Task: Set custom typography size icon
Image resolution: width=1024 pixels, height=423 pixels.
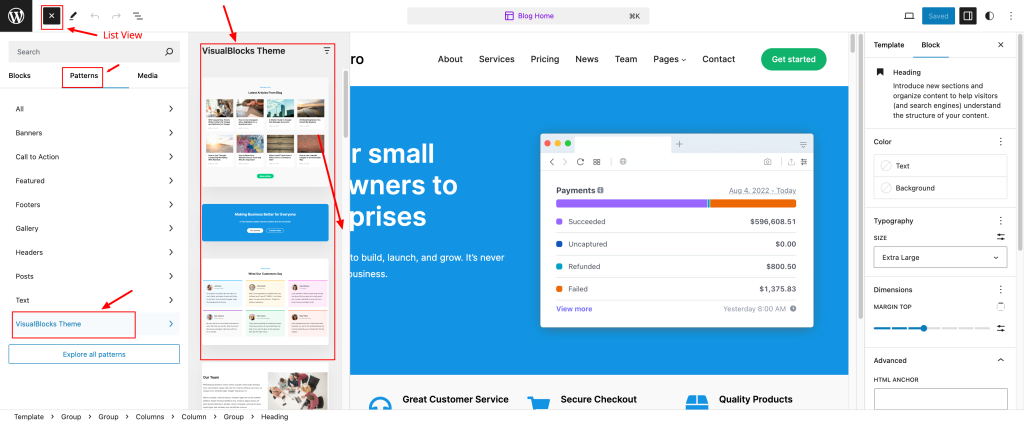Action: click(x=1000, y=238)
